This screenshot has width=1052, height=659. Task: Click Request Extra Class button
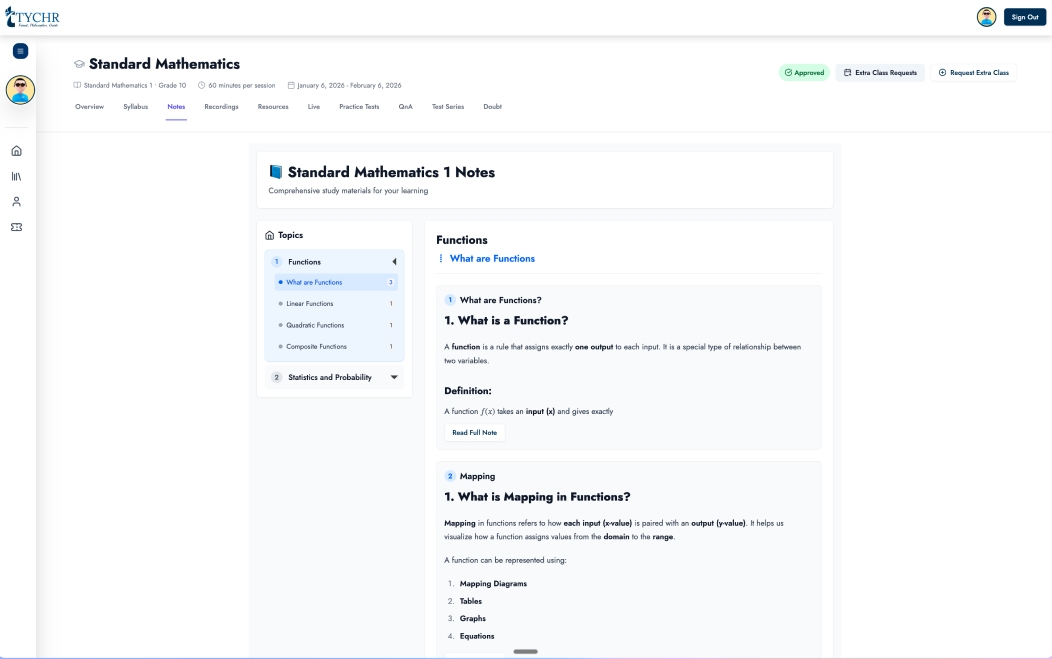(973, 73)
